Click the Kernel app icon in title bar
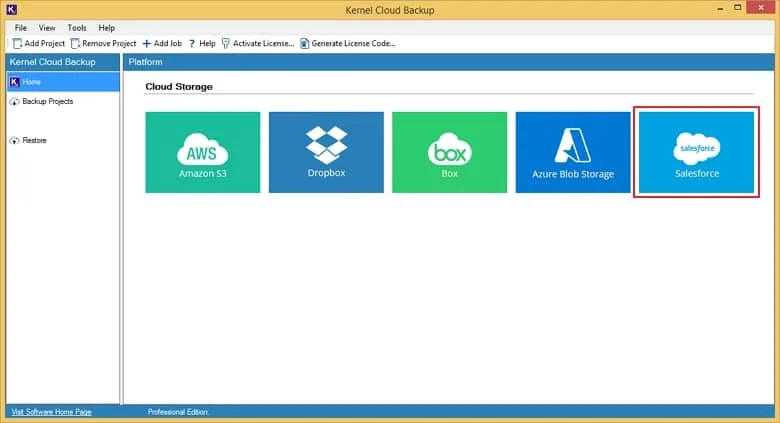This screenshot has height=423, width=780. pyautogui.click(x=12, y=9)
